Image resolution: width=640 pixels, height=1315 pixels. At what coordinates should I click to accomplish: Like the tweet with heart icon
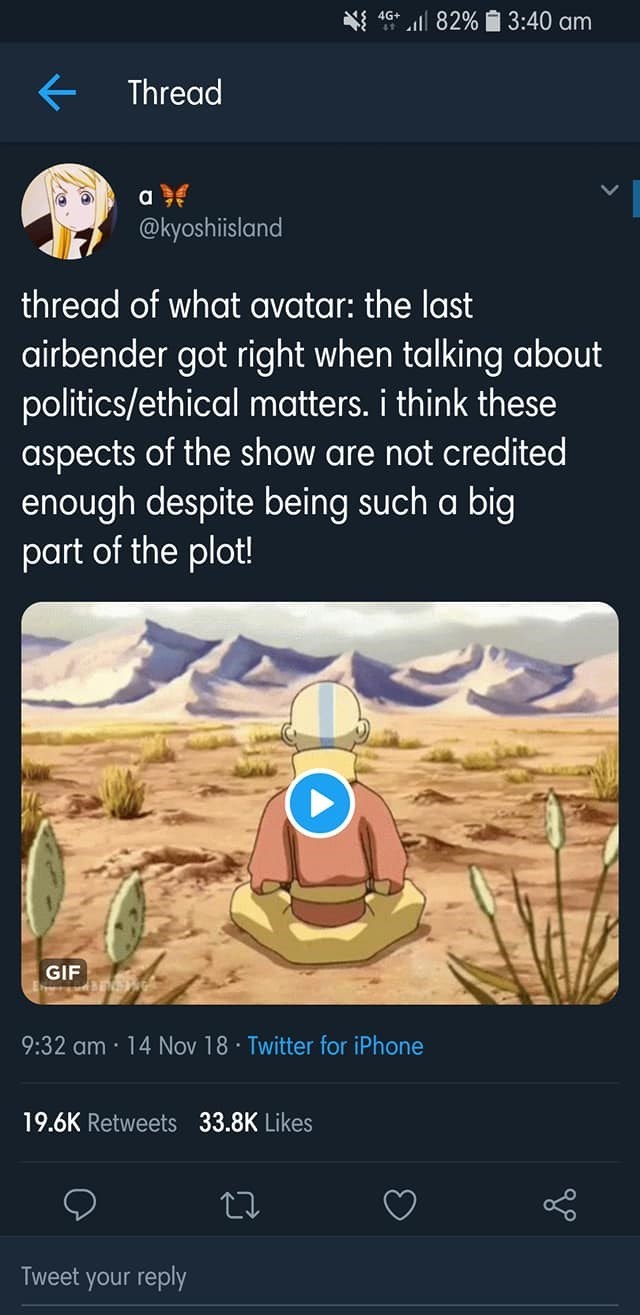pyautogui.click(x=400, y=1205)
